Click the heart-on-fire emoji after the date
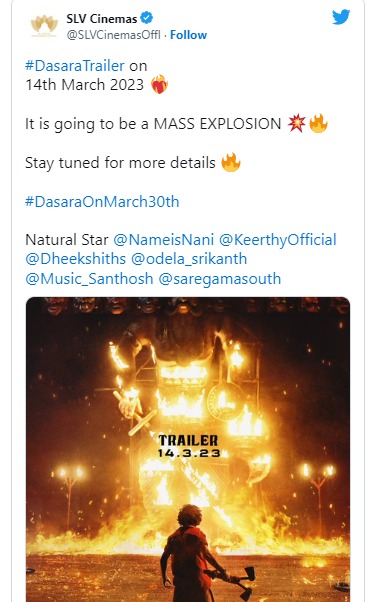This screenshot has height=602, width=371. pyautogui.click(x=159, y=84)
